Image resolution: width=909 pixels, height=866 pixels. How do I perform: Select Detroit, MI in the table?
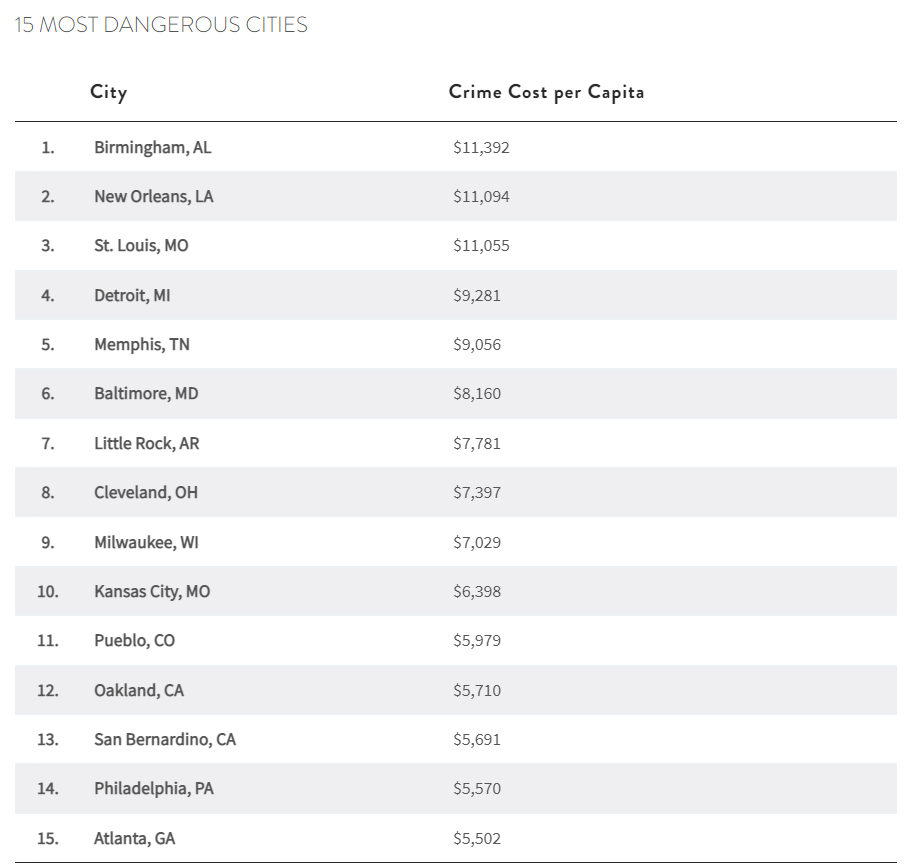point(132,296)
